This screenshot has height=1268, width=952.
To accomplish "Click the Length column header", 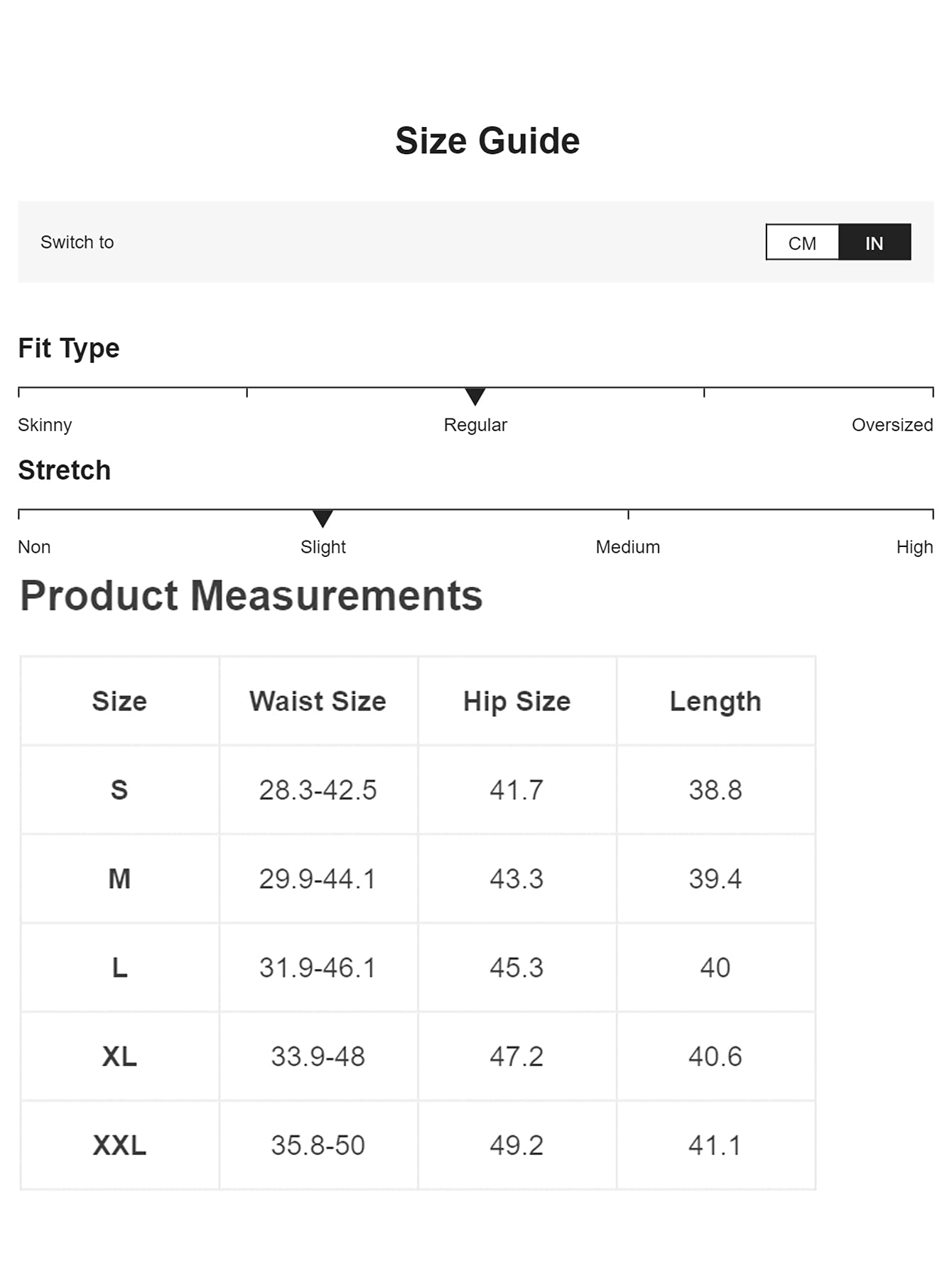I will pyautogui.click(x=715, y=701).
